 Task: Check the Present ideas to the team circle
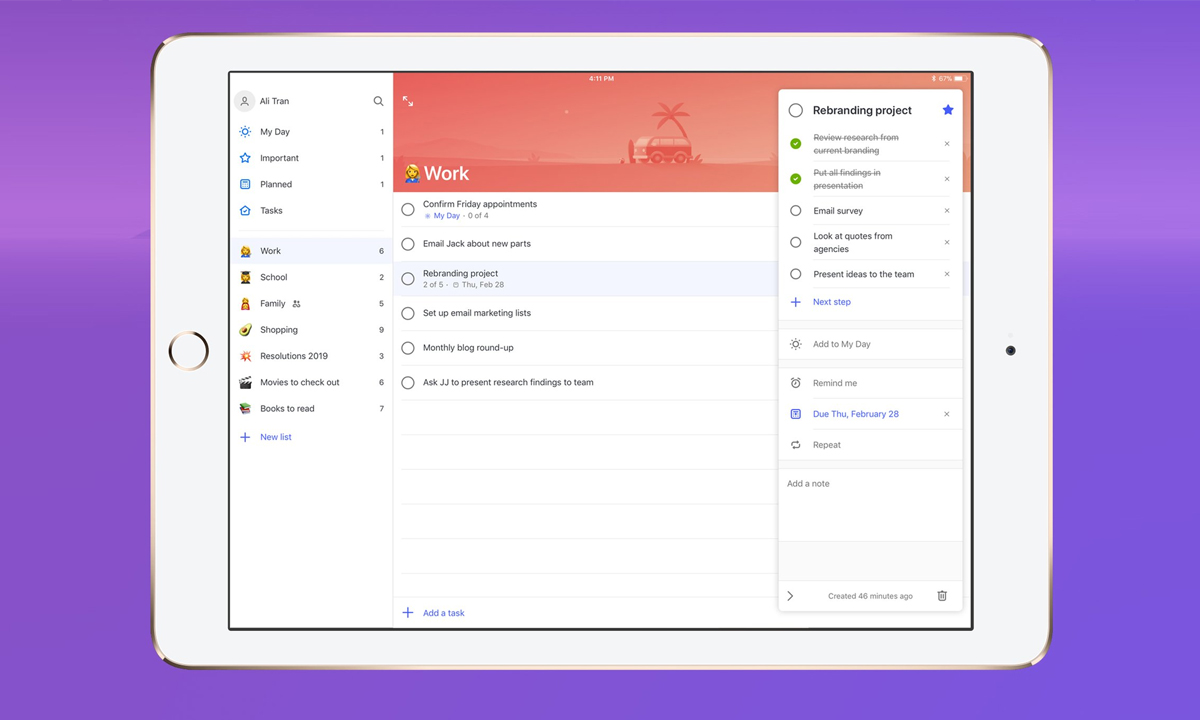(796, 274)
